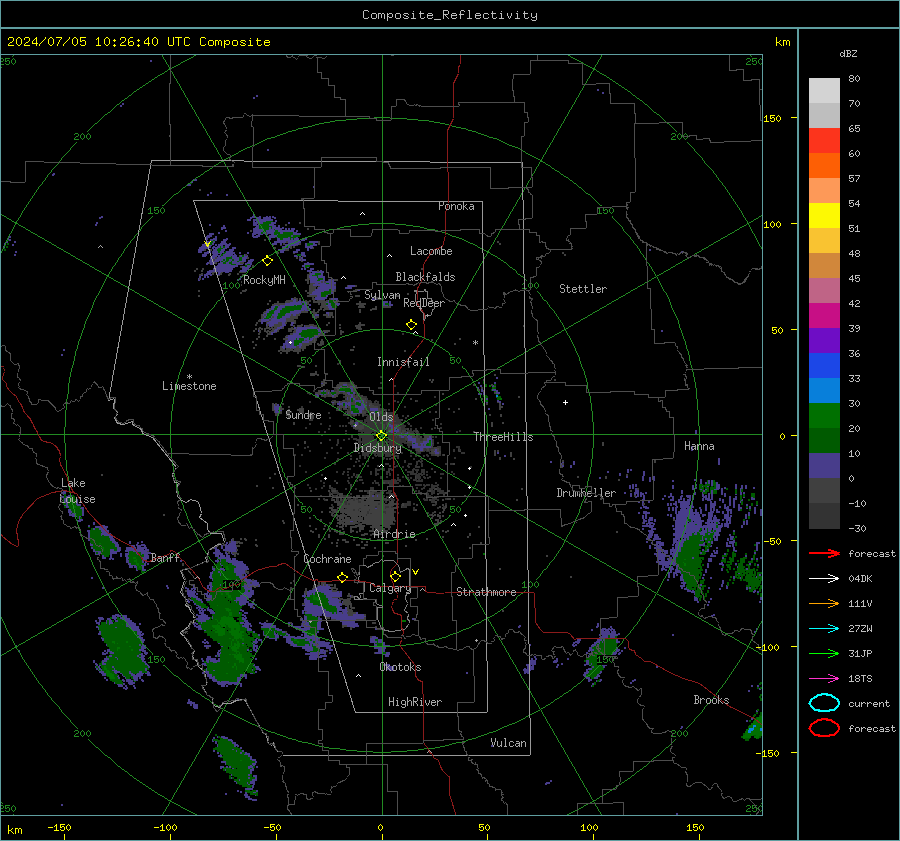Click the green 31JP arrow icon

(824, 653)
